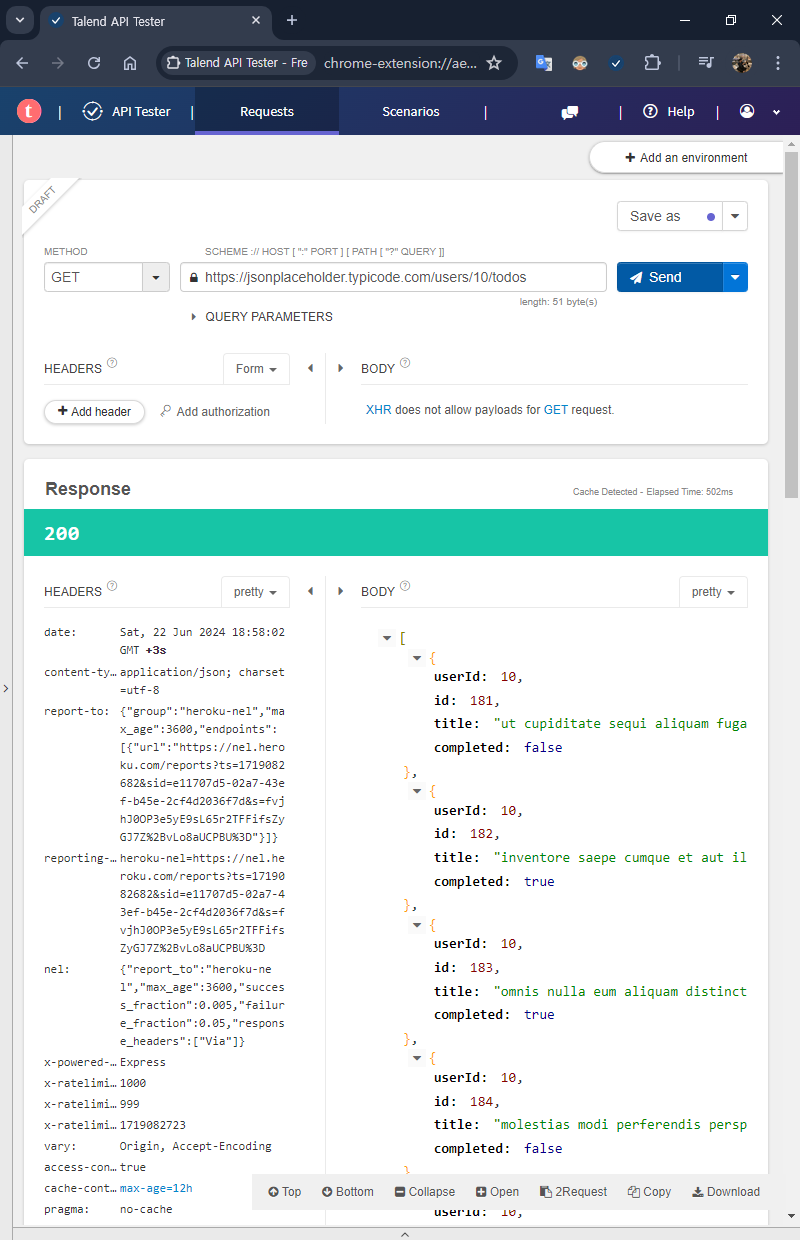
Task: Open Chrome three-dot menu
Action: click(778, 62)
